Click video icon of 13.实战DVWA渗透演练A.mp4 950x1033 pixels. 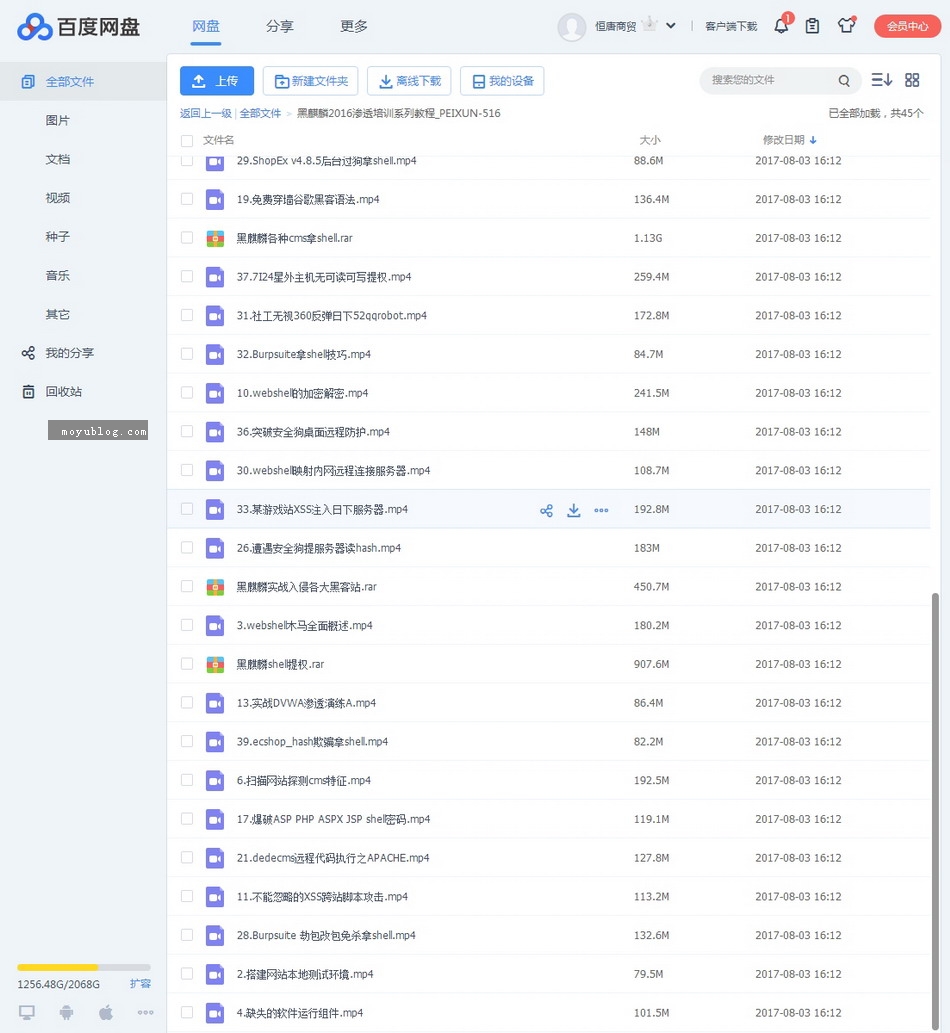[x=215, y=703]
